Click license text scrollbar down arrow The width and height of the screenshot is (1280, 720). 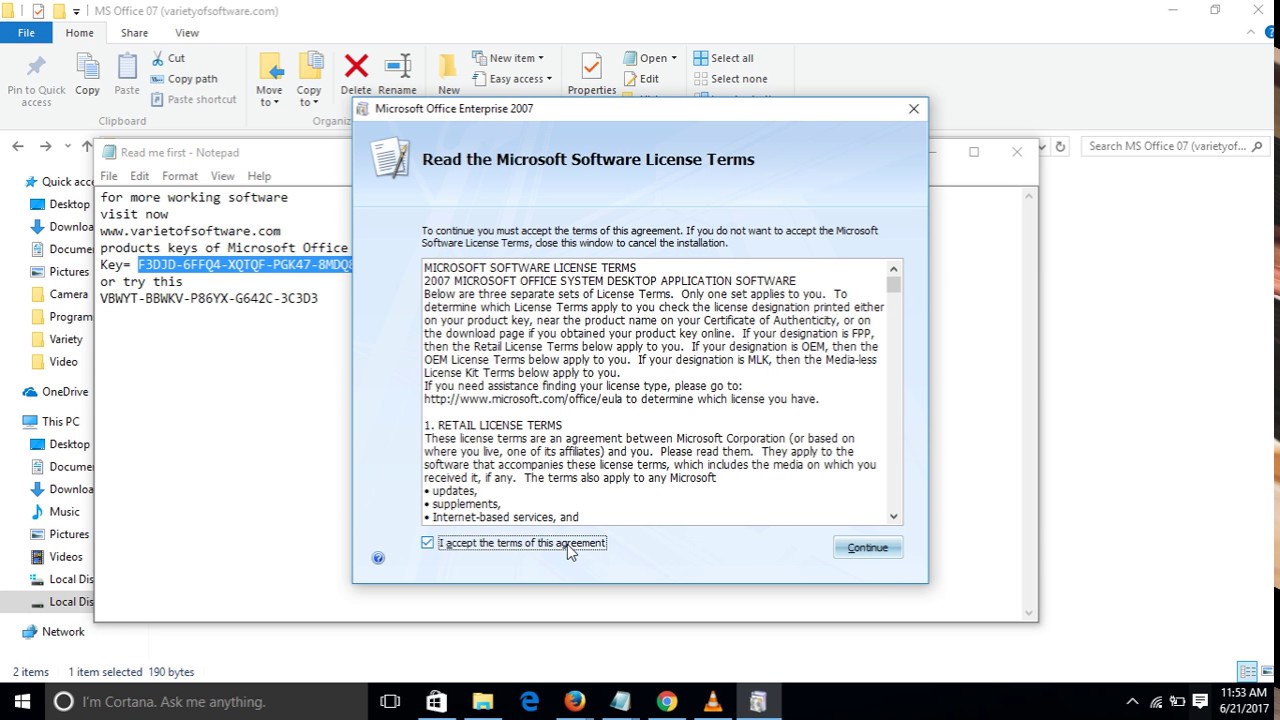coord(894,517)
